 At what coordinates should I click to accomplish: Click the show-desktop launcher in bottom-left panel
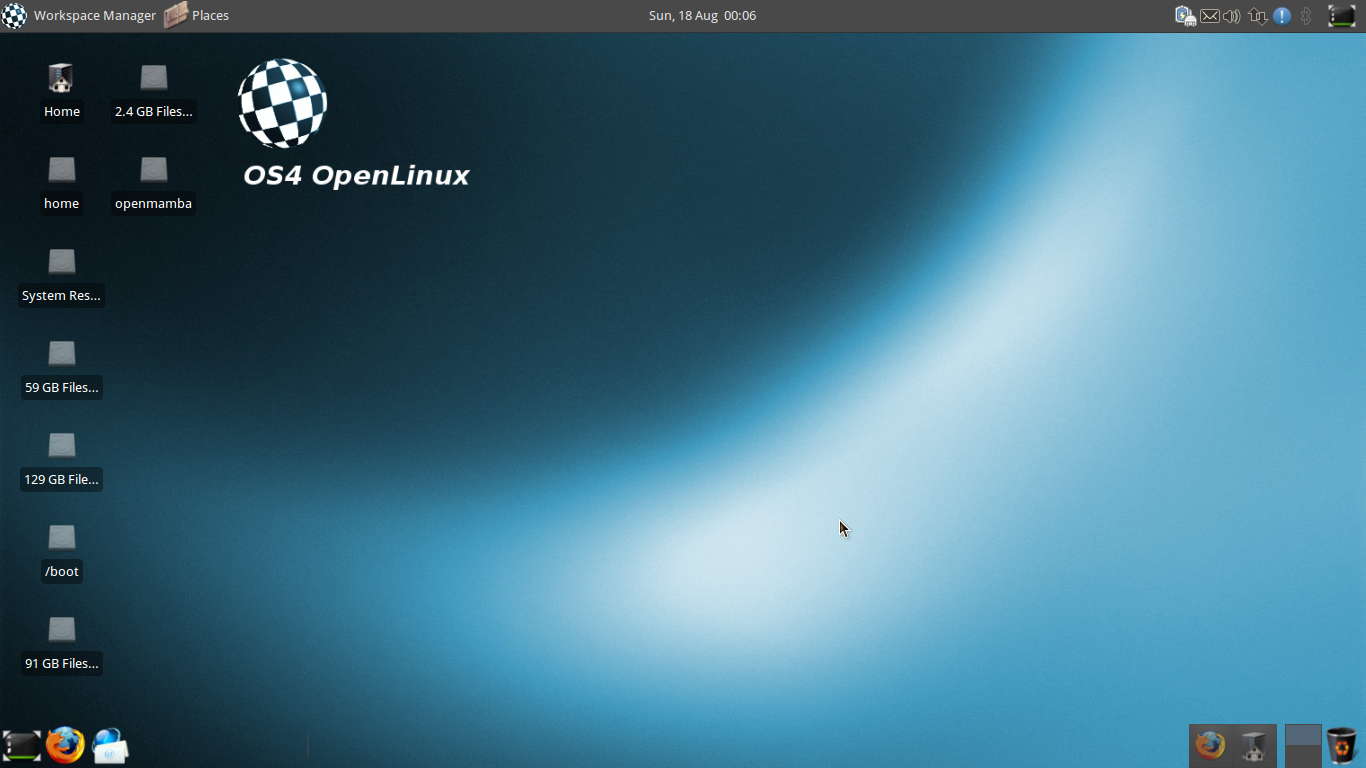[x=22, y=745]
